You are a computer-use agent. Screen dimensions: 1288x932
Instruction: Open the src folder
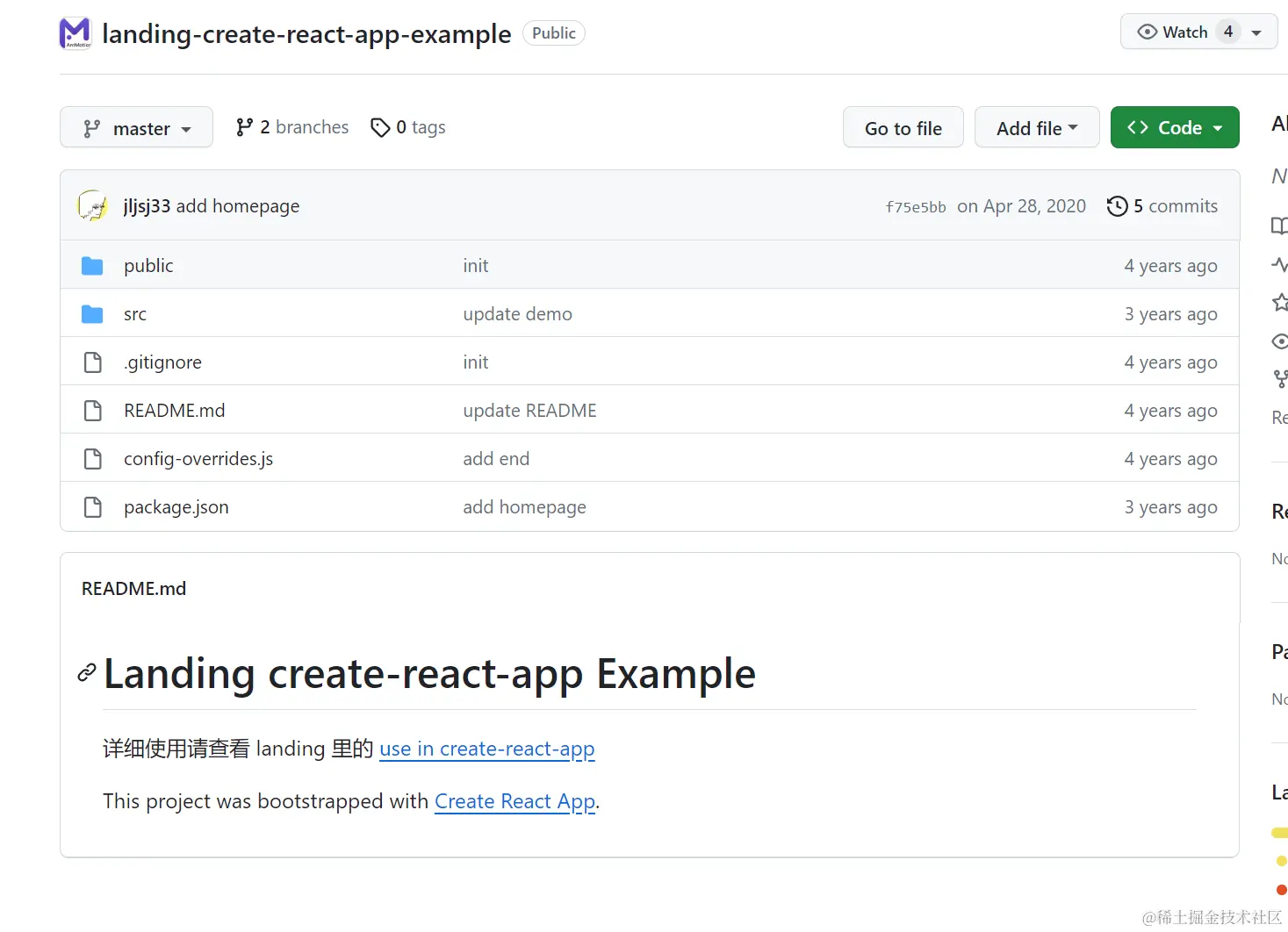coord(135,314)
